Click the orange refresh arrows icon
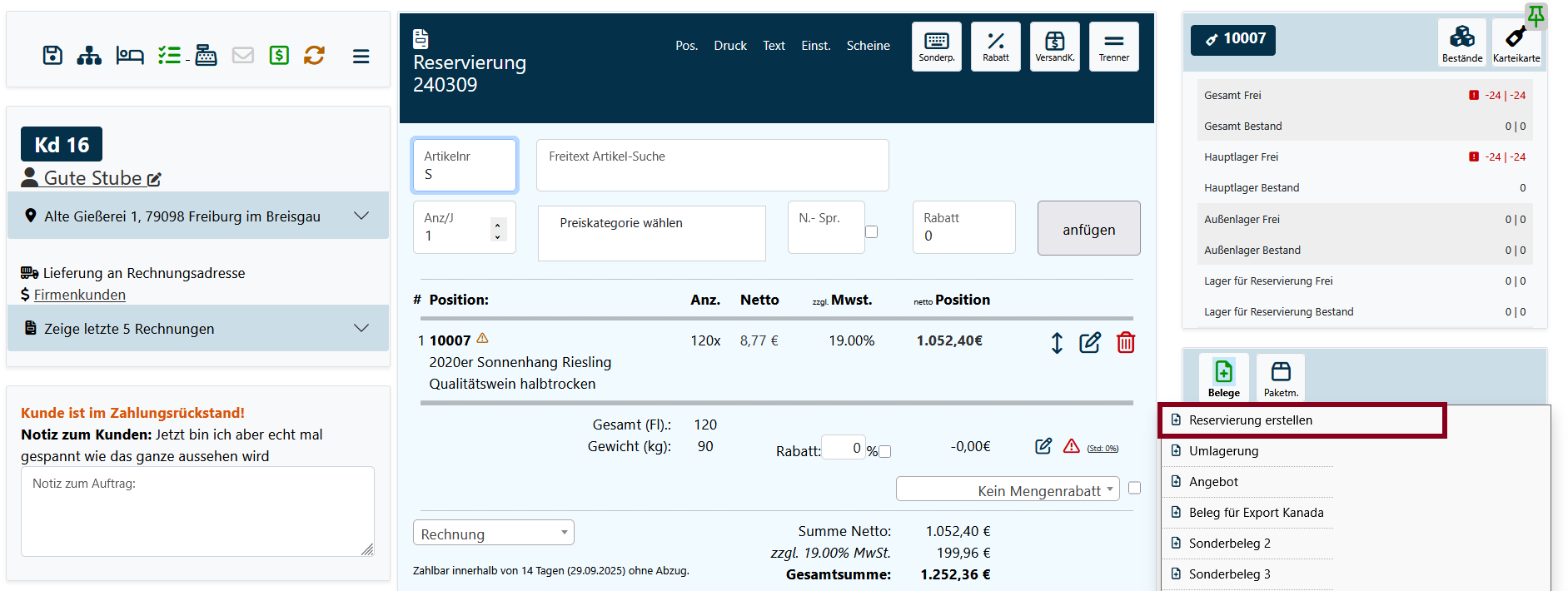The image size is (1568, 591). [x=314, y=56]
